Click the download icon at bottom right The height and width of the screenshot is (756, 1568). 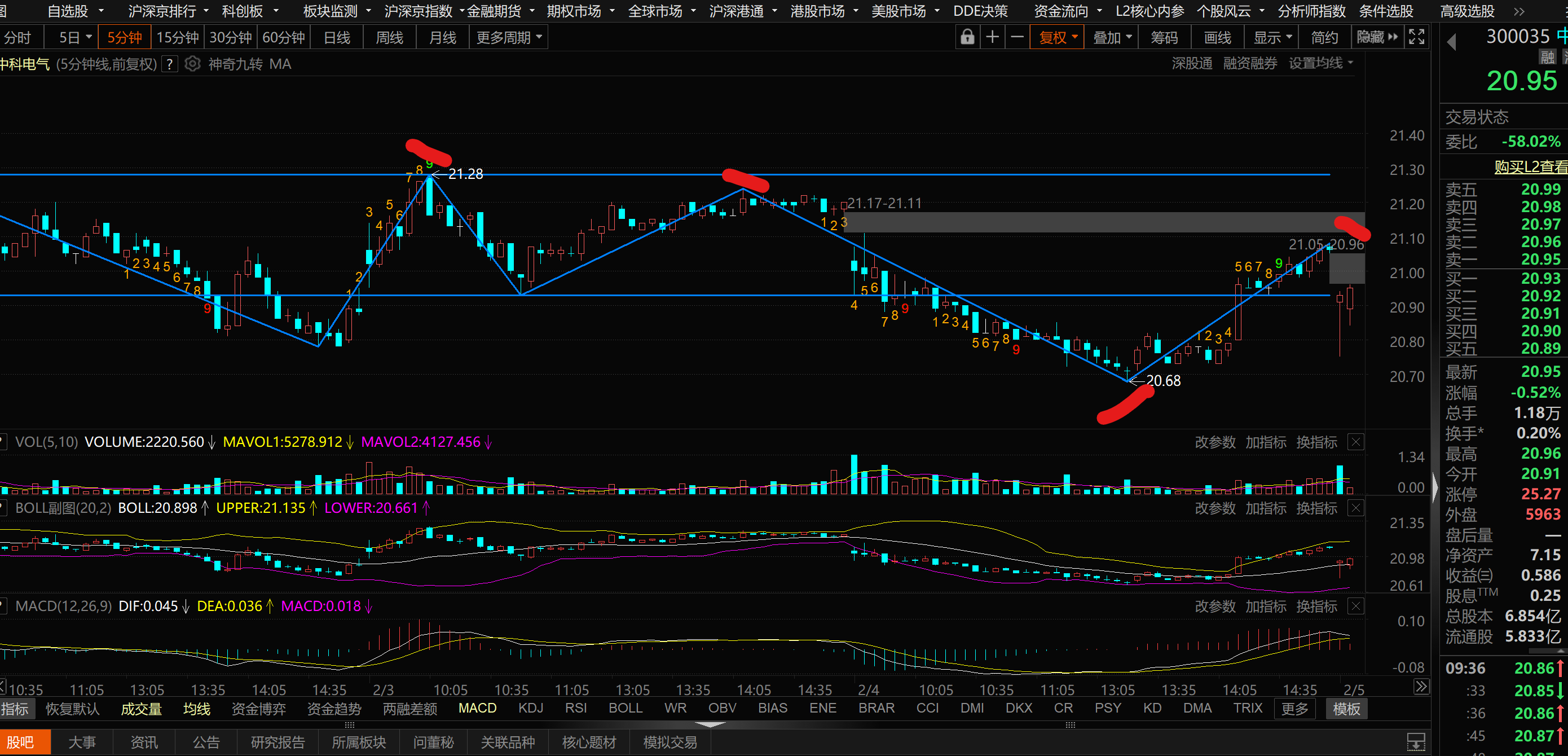(x=1416, y=742)
